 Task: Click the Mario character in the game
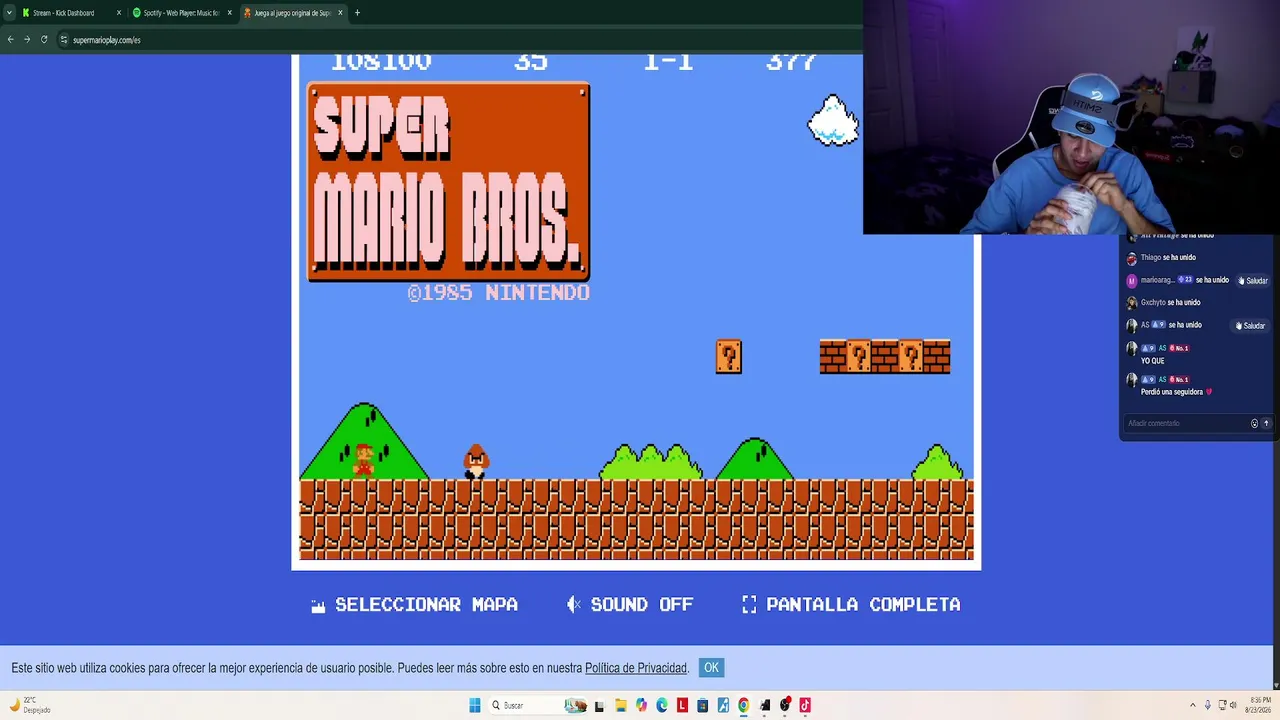click(x=364, y=460)
